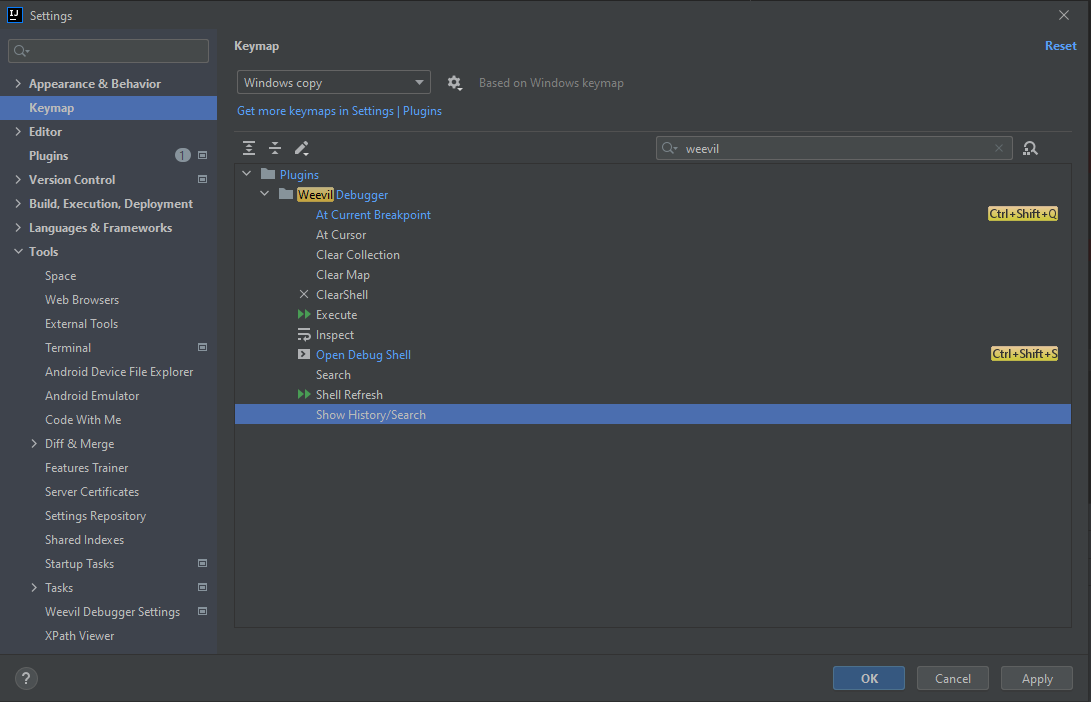Image resolution: width=1091 pixels, height=702 pixels.
Task: Click the Plugins update badge
Action: click(182, 155)
